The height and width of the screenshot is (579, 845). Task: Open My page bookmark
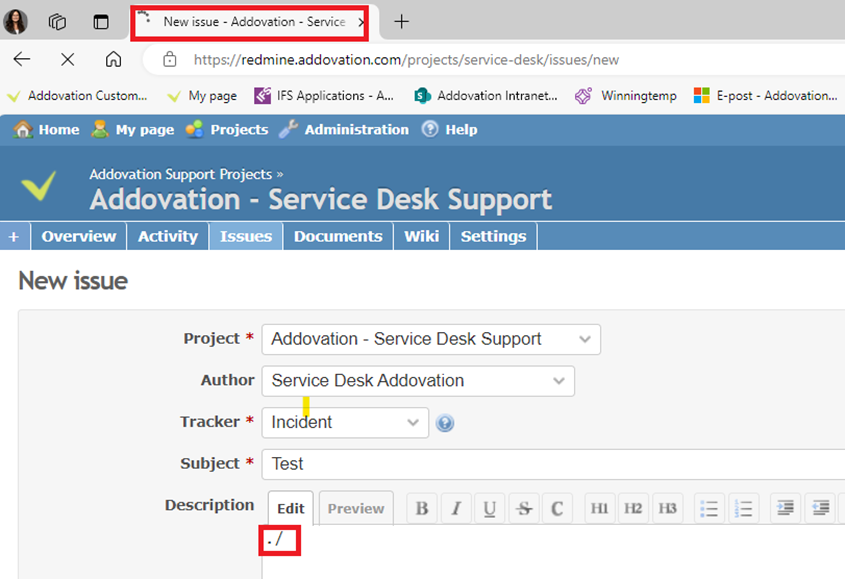tap(202, 96)
